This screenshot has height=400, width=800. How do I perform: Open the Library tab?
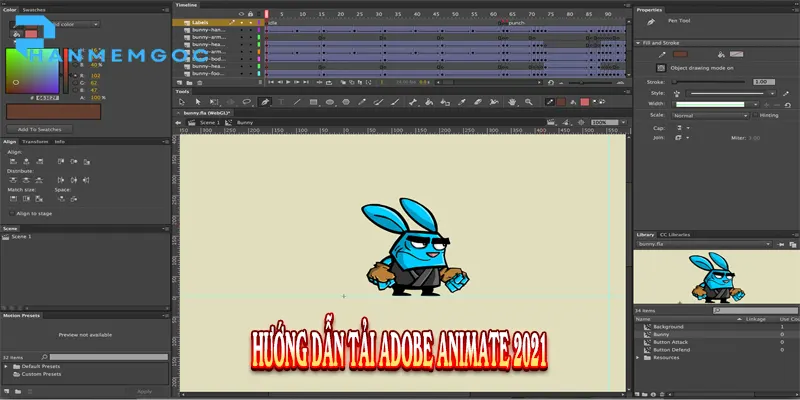(x=645, y=235)
